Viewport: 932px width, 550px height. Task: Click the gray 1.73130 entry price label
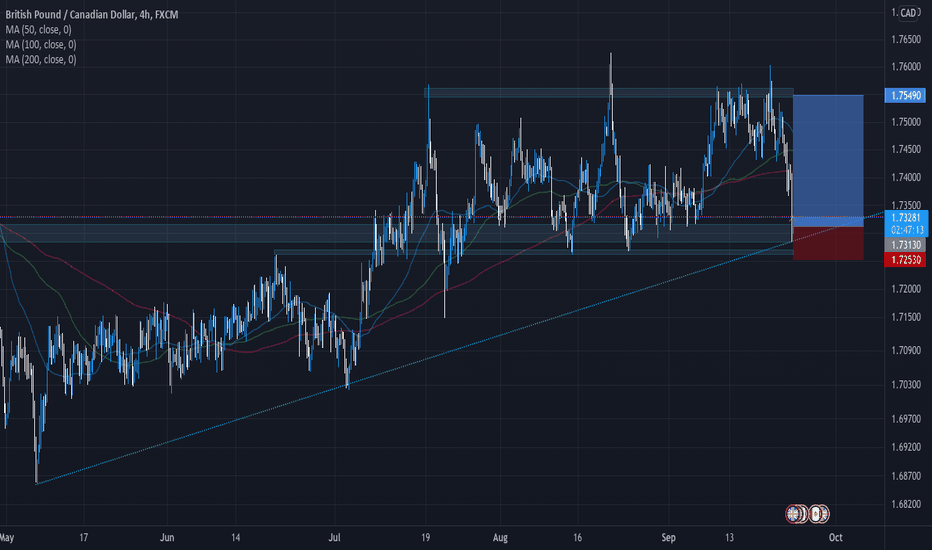[x=905, y=245]
